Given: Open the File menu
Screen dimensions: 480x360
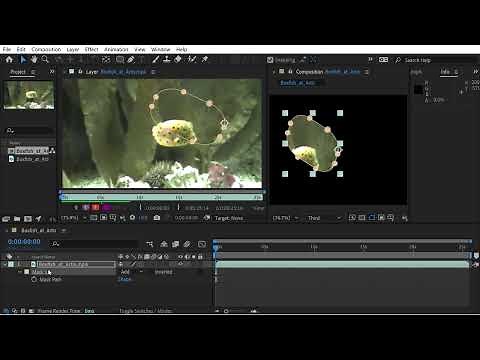Looking at the screenshot, I should coord(7,49).
